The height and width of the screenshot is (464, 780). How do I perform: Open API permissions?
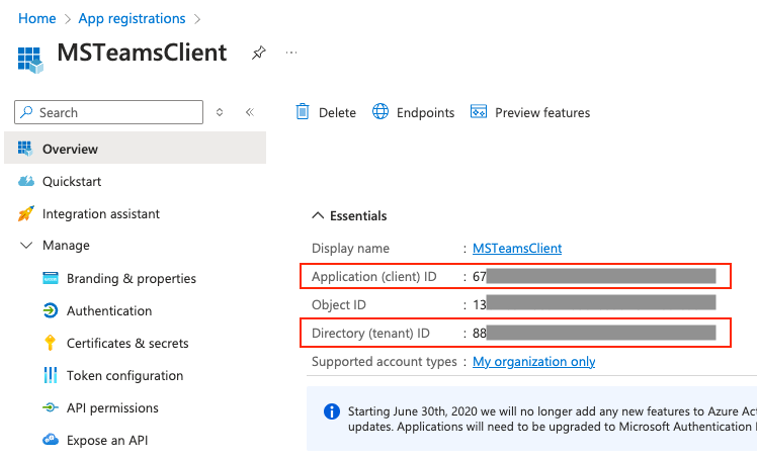point(112,408)
